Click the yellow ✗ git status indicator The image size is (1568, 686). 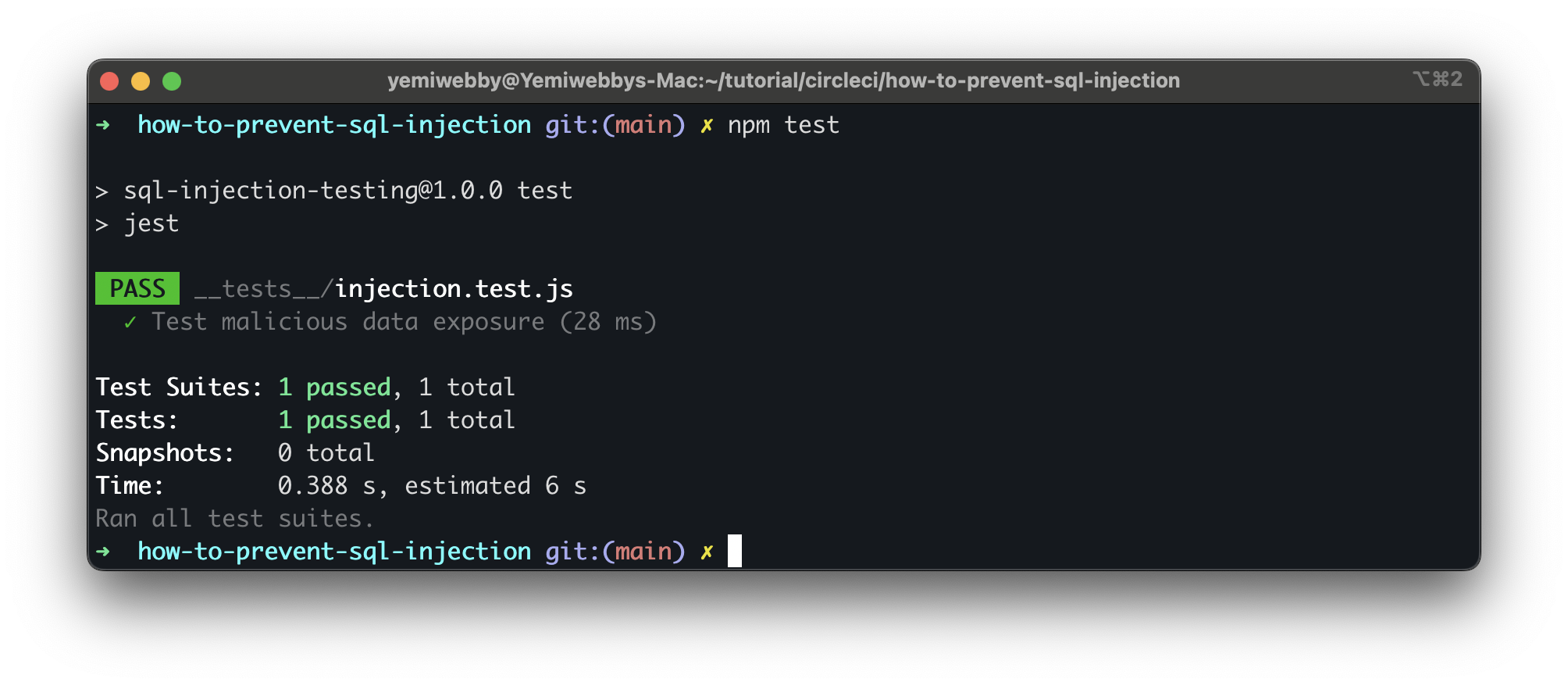tap(706, 124)
